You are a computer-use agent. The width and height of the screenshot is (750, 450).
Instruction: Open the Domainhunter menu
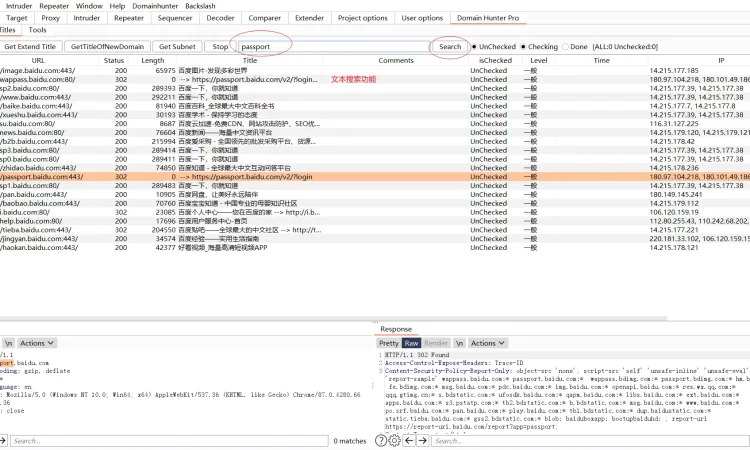[x=155, y=6]
